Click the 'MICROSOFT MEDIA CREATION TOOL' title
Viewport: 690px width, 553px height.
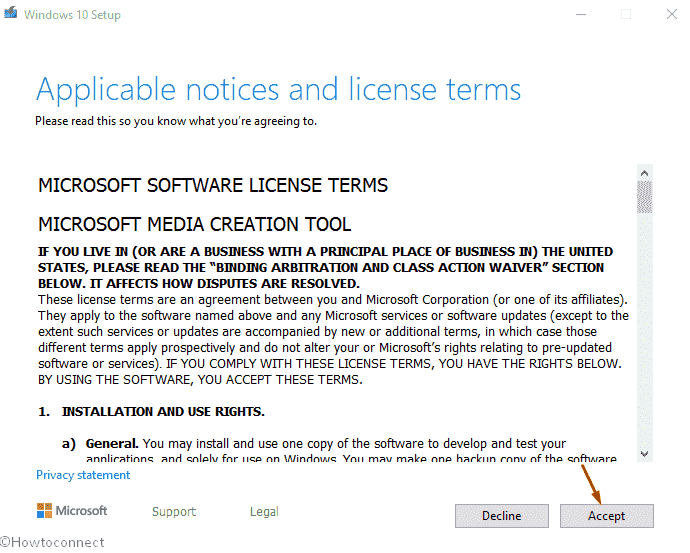(x=194, y=224)
